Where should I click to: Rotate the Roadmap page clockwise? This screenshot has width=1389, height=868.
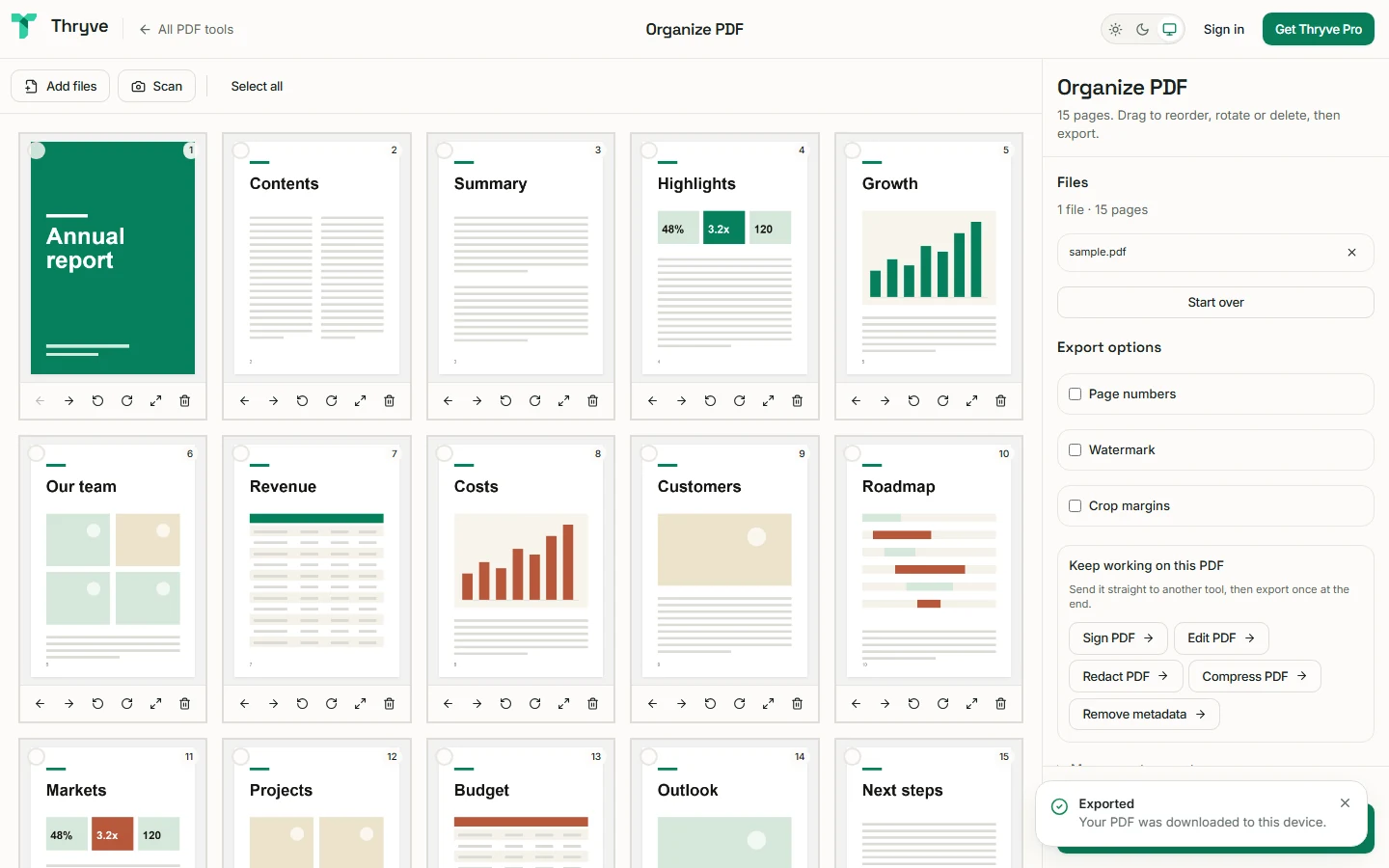pos(942,704)
